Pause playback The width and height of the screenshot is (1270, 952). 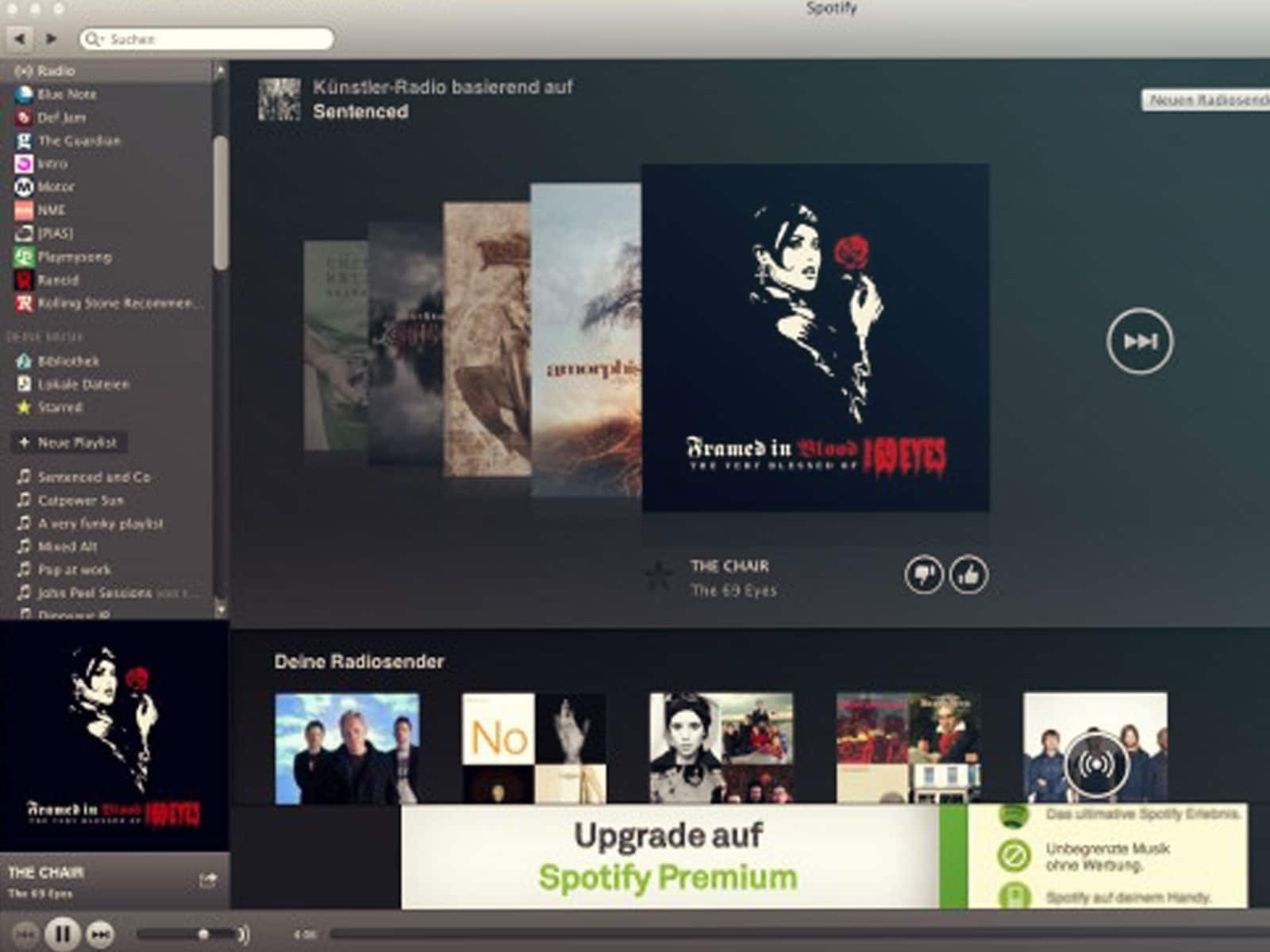pos(63,934)
